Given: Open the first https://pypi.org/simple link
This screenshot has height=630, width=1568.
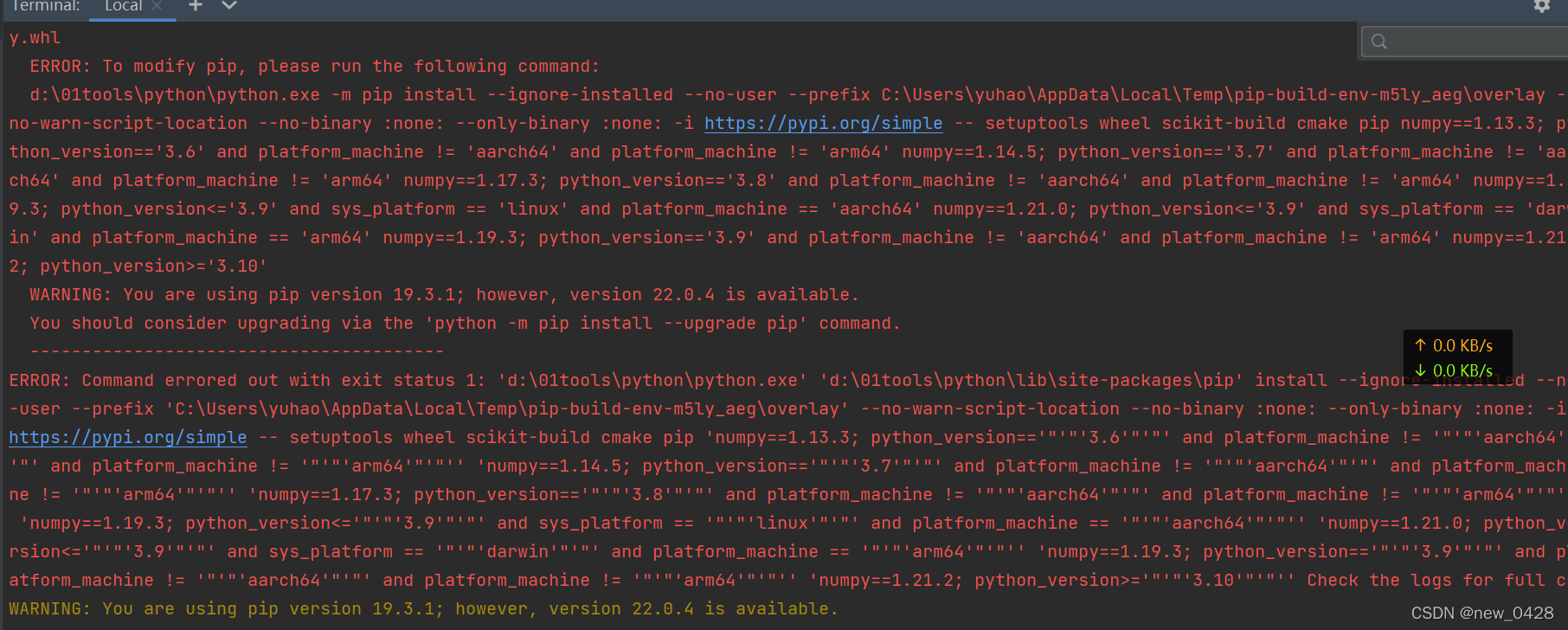Looking at the screenshot, I should point(823,124).
